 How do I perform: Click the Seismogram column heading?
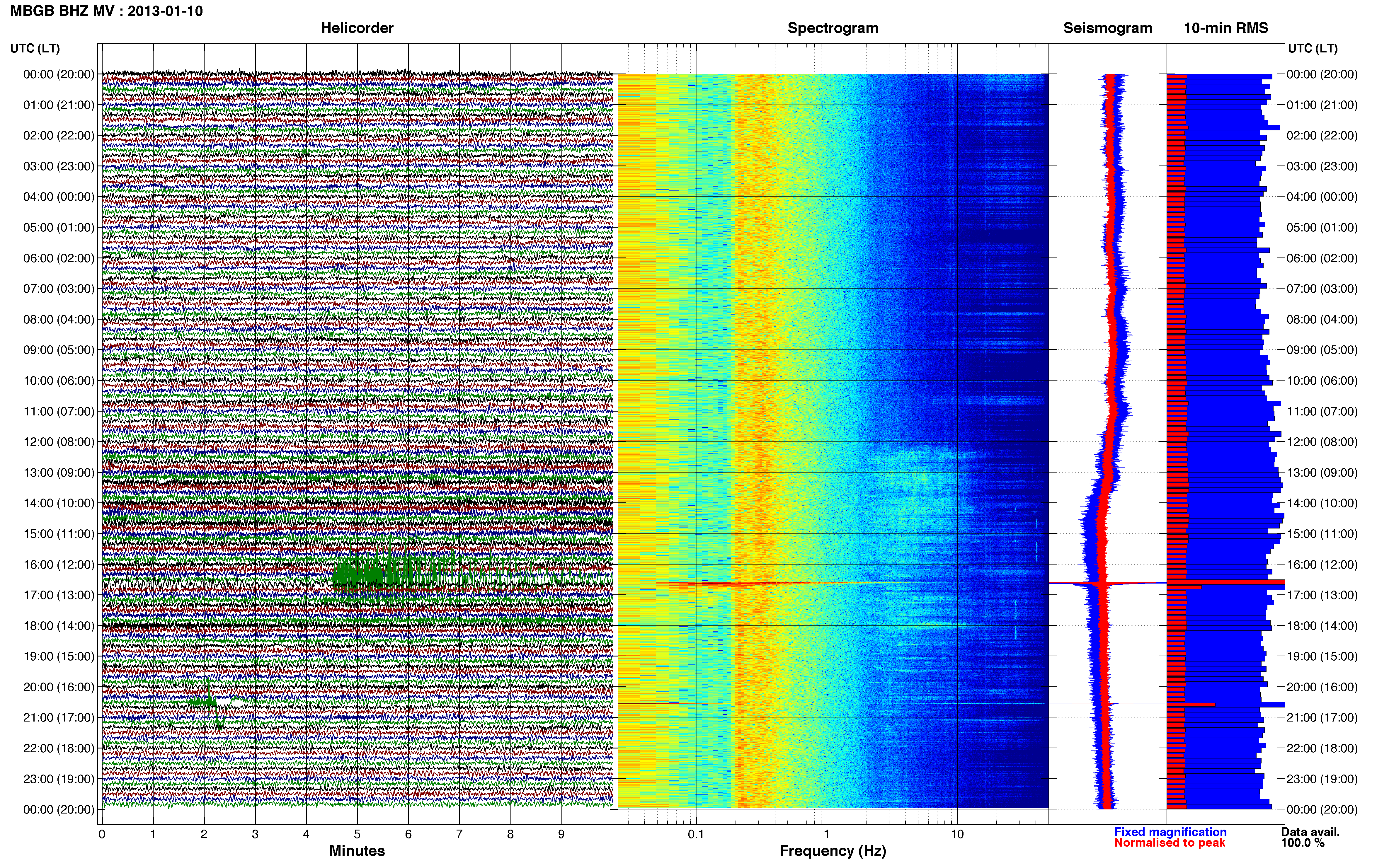pyautogui.click(x=1107, y=28)
